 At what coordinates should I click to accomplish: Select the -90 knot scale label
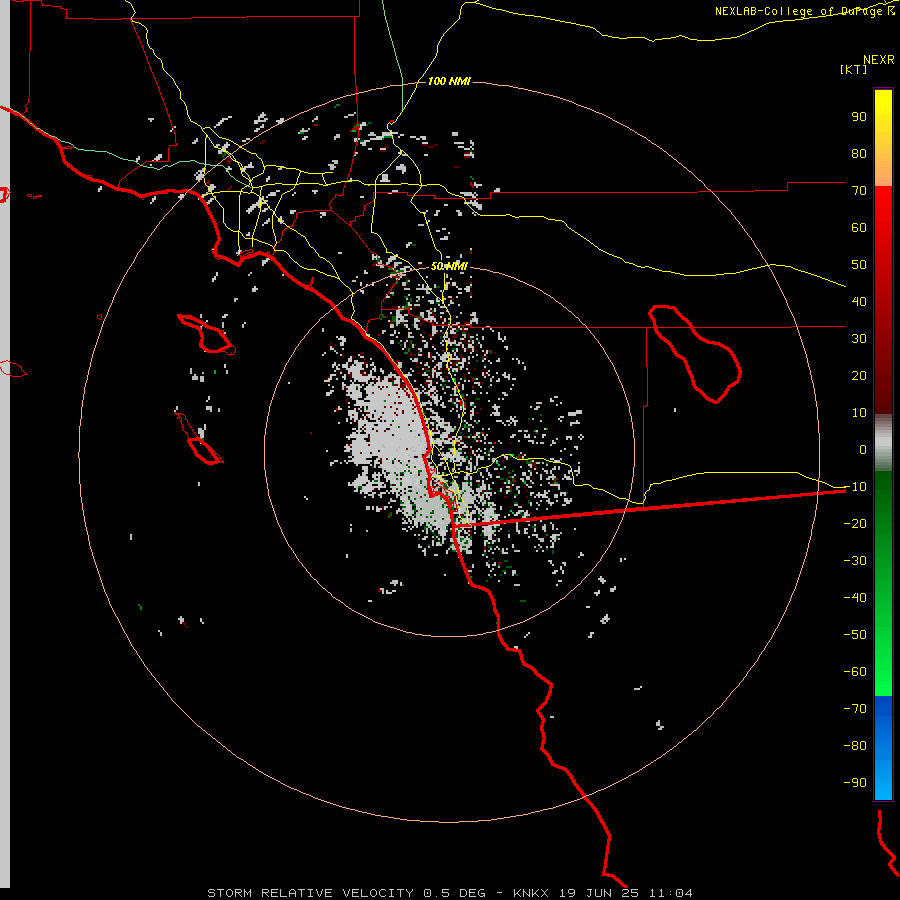[855, 782]
